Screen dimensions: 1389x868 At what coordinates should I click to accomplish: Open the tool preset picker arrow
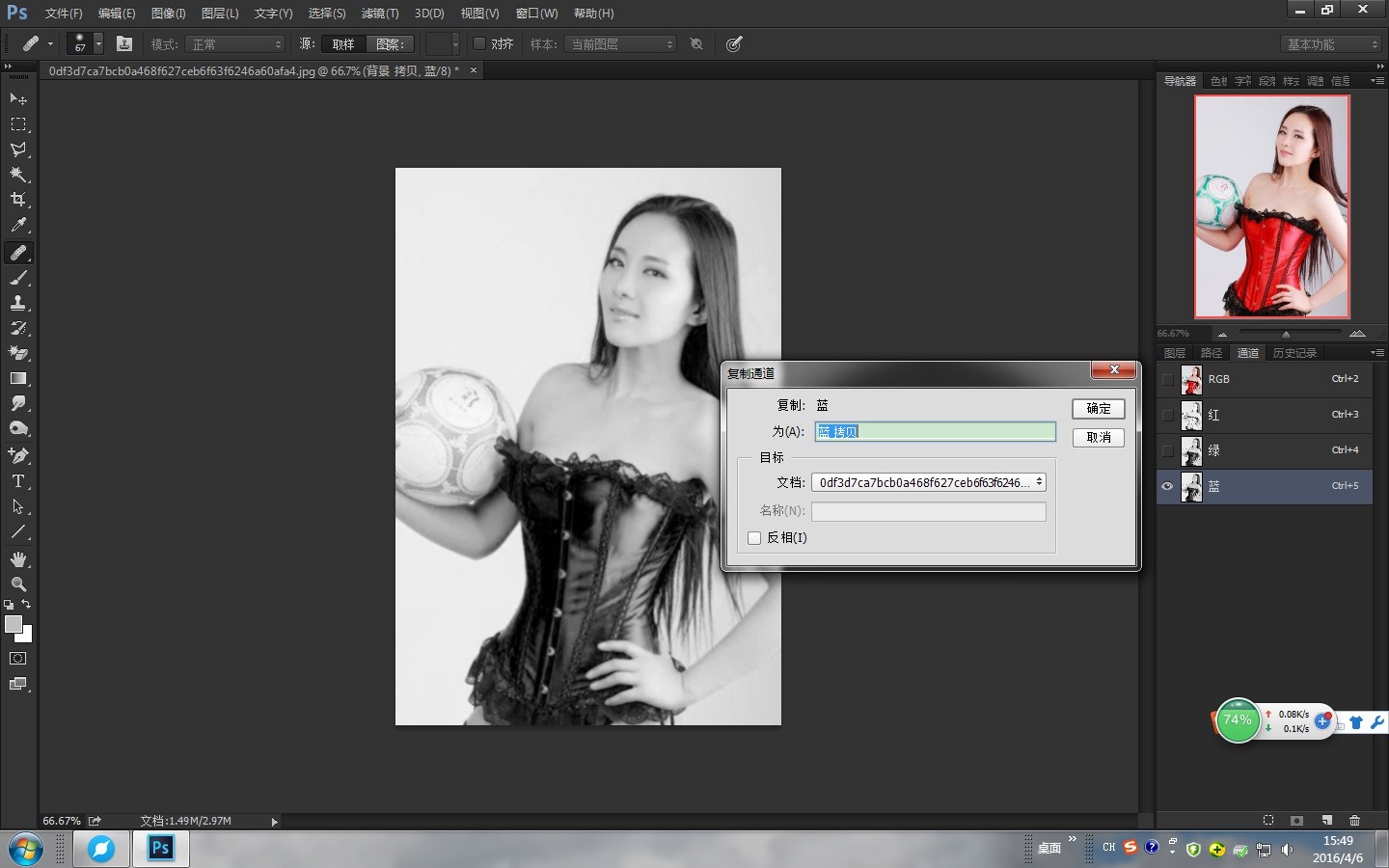coord(50,43)
